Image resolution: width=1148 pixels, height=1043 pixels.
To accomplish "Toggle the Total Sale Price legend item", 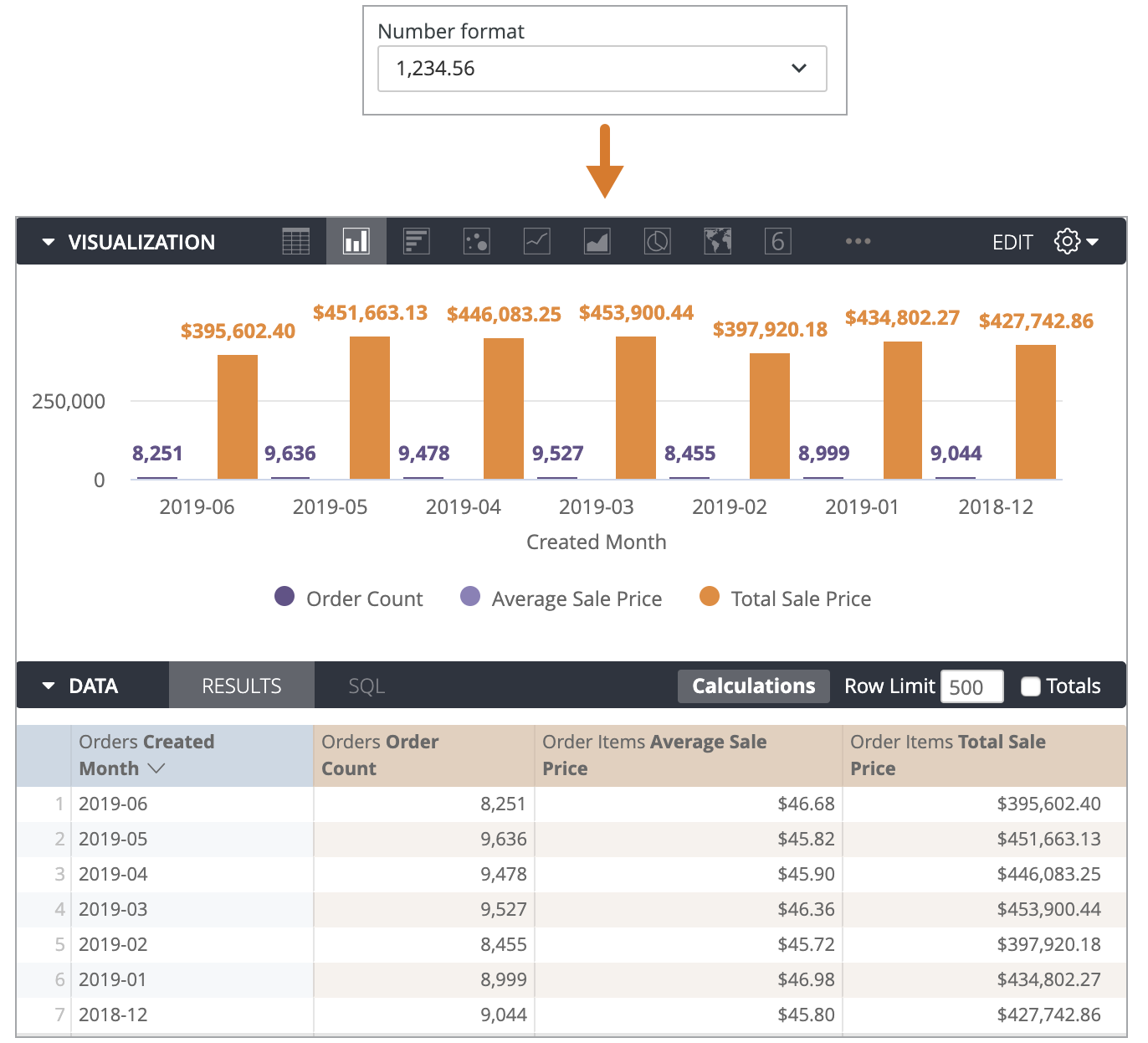I will 785,598.
